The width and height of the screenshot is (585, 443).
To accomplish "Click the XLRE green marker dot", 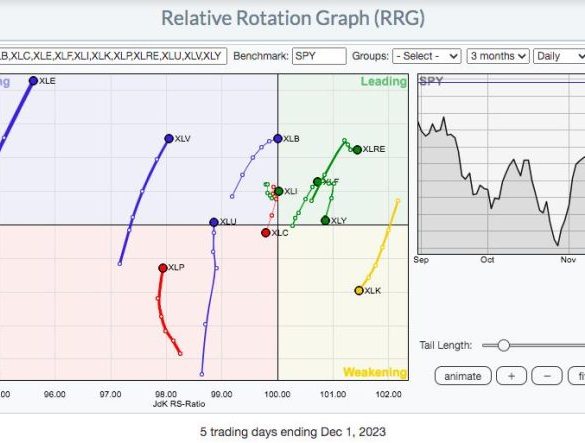I will tap(357, 150).
